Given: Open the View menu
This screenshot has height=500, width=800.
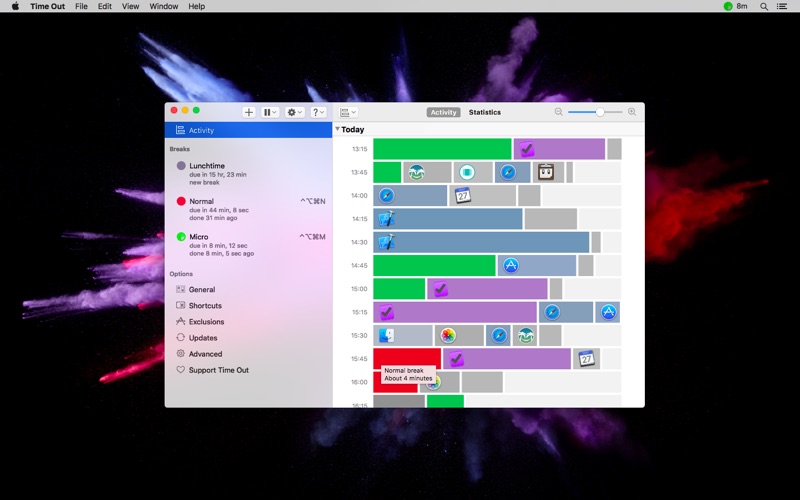Looking at the screenshot, I should [x=130, y=6].
